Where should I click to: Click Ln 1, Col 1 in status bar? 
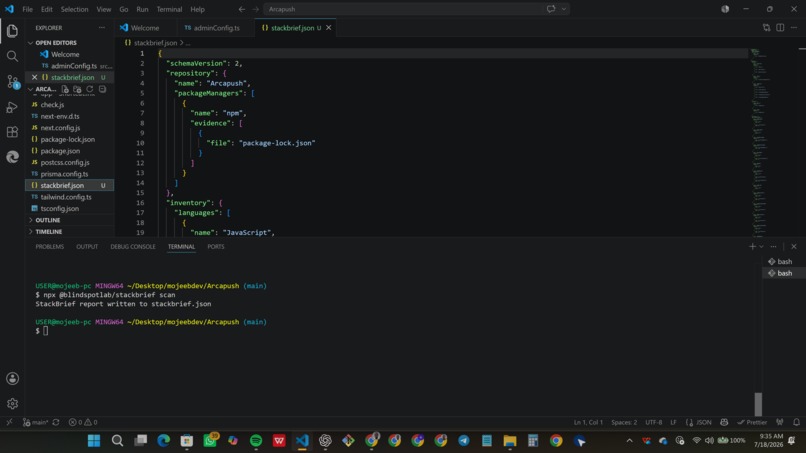coord(588,422)
